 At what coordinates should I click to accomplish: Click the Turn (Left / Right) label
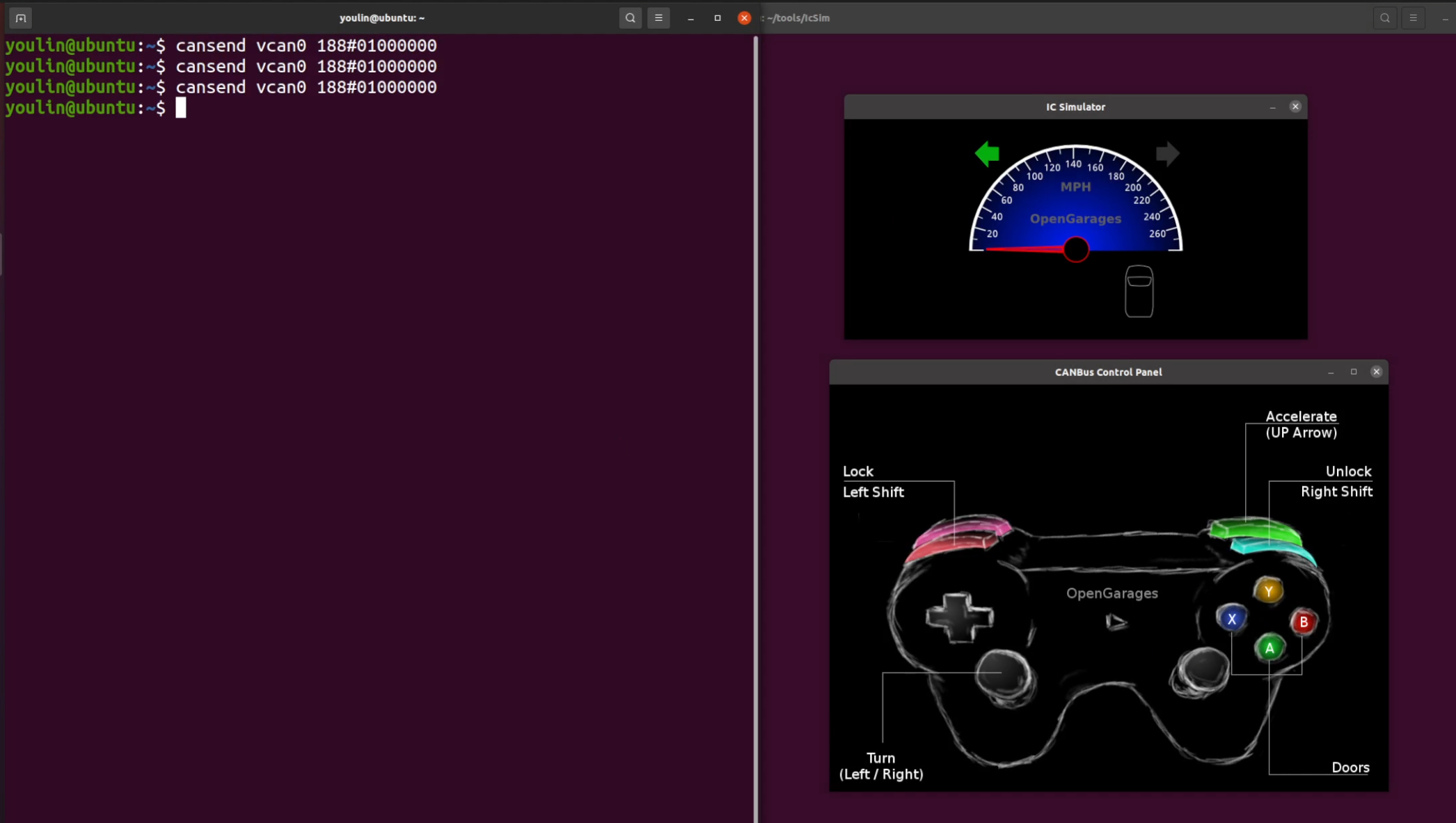pos(881,766)
